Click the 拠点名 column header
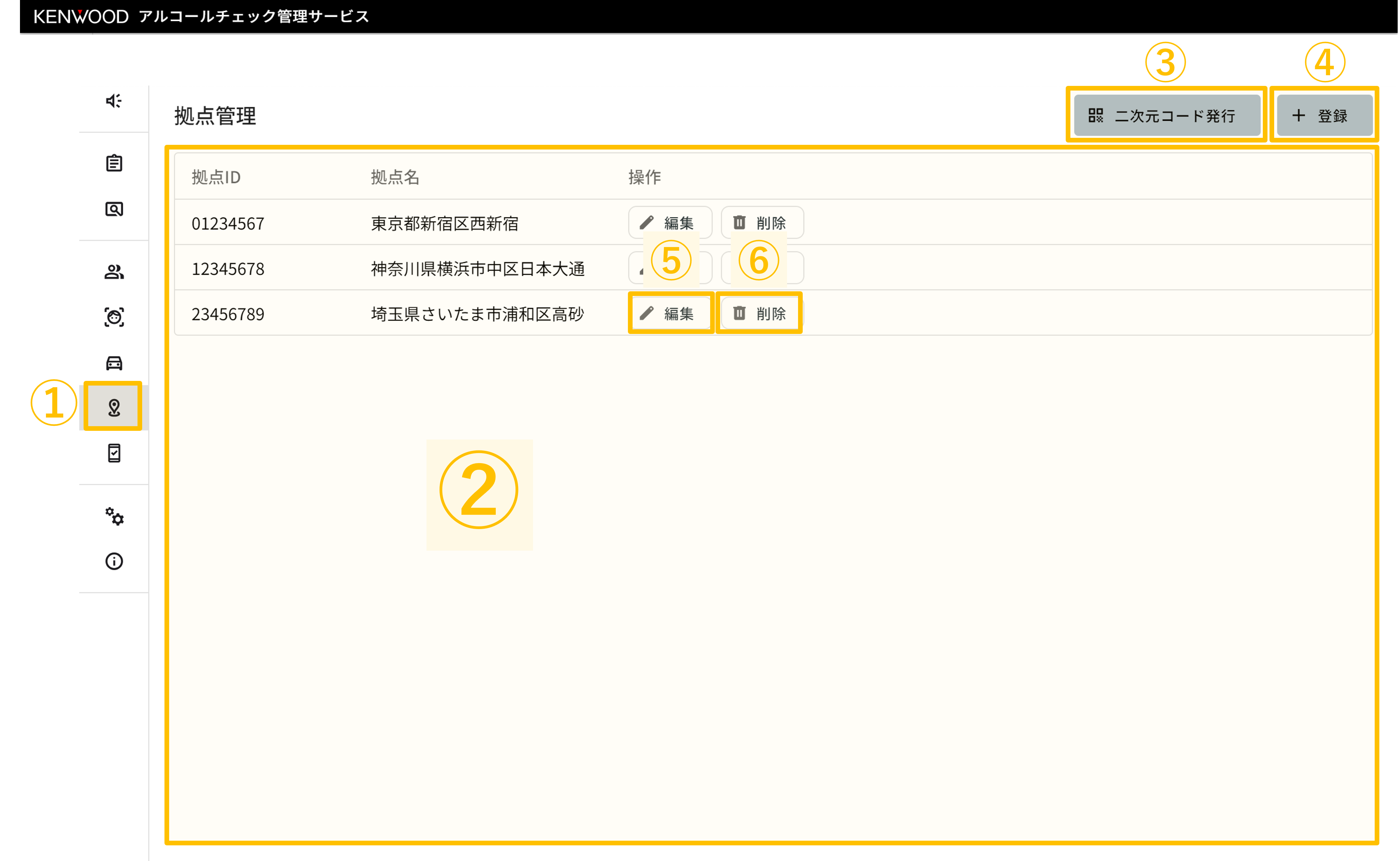The width and height of the screenshot is (1400, 861). [x=395, y=177]
